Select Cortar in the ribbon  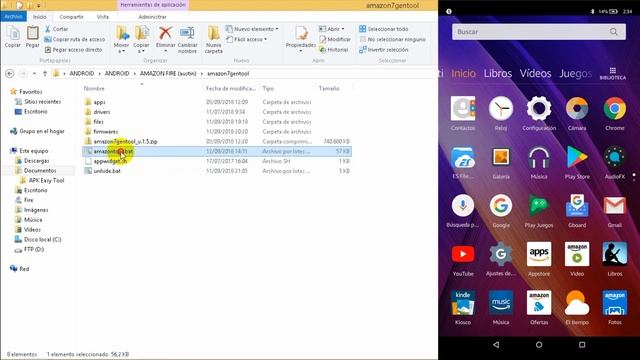(56, 29)
